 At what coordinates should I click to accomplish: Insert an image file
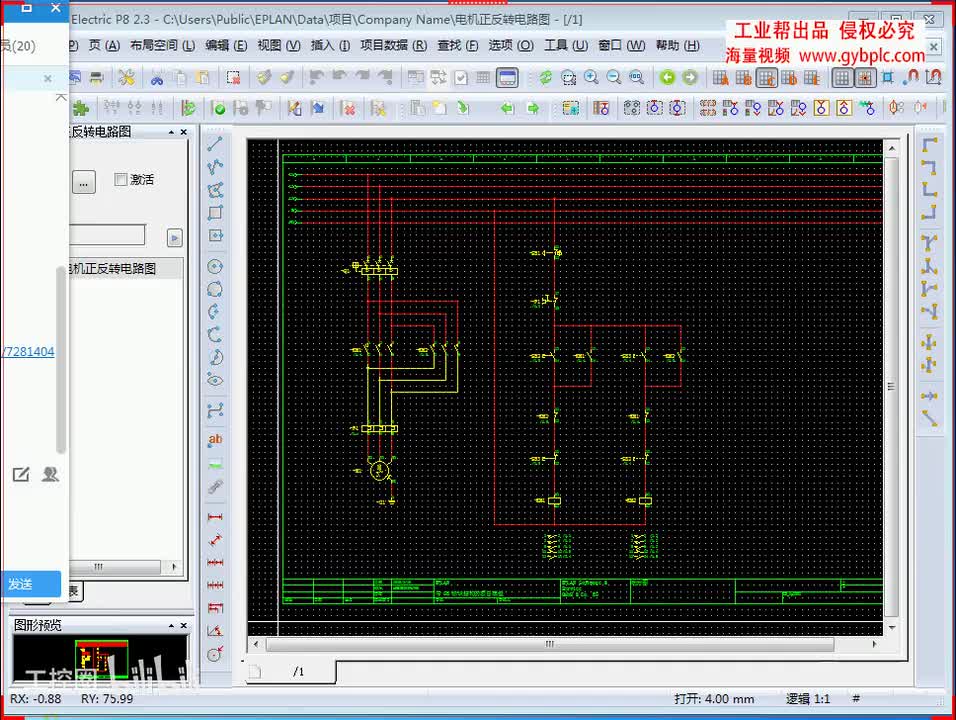click(x=215, y=465)
